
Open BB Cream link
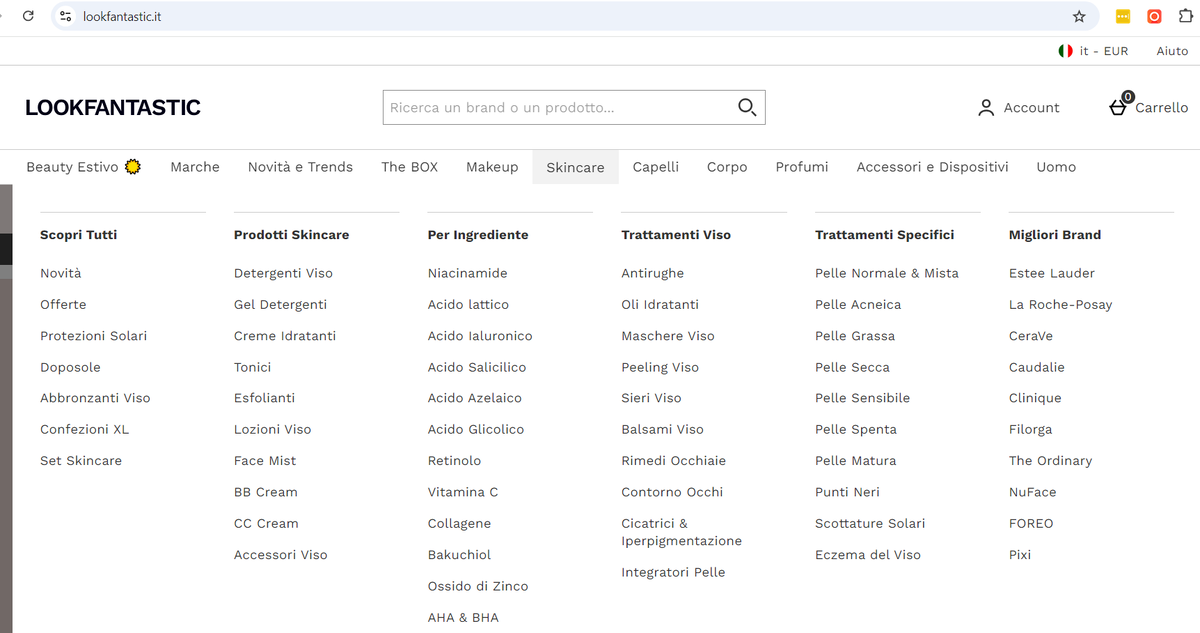(x=266, y=492)
